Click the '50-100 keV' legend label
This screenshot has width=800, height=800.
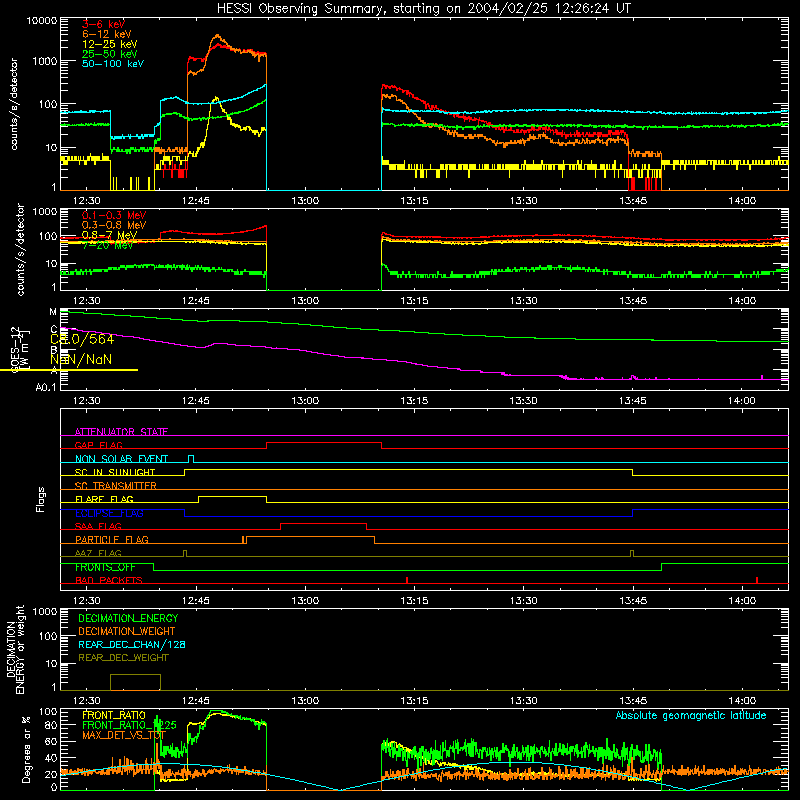point(113,64)
